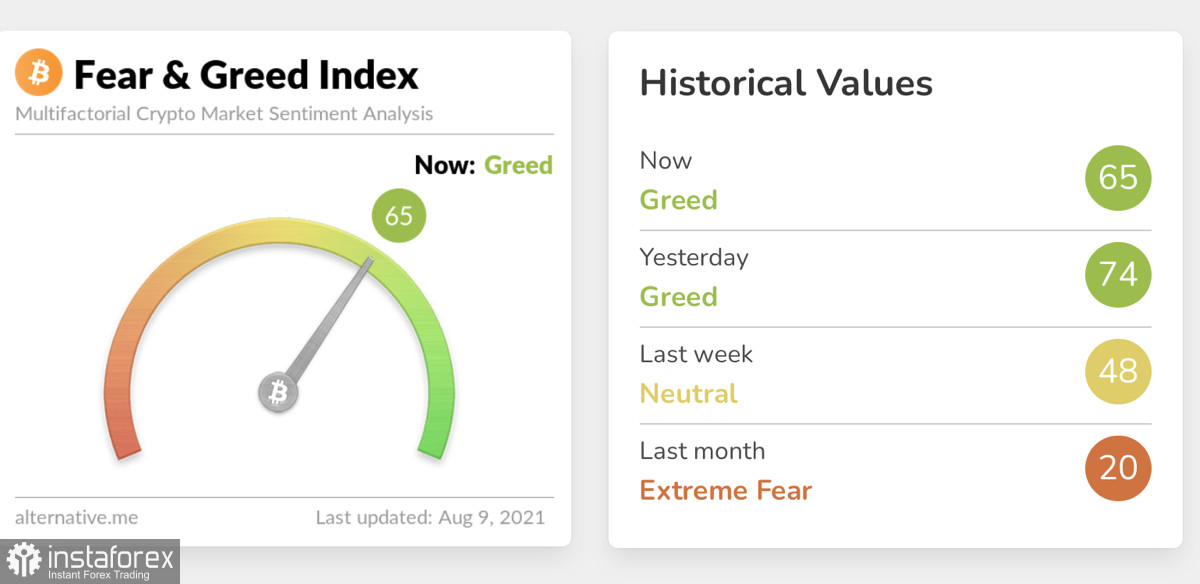The height and width of the screenshot is (584, 1200).
Task: Click the orange Bitcoin logo icon
Action: pyautogui.click(x=39, y=73)
